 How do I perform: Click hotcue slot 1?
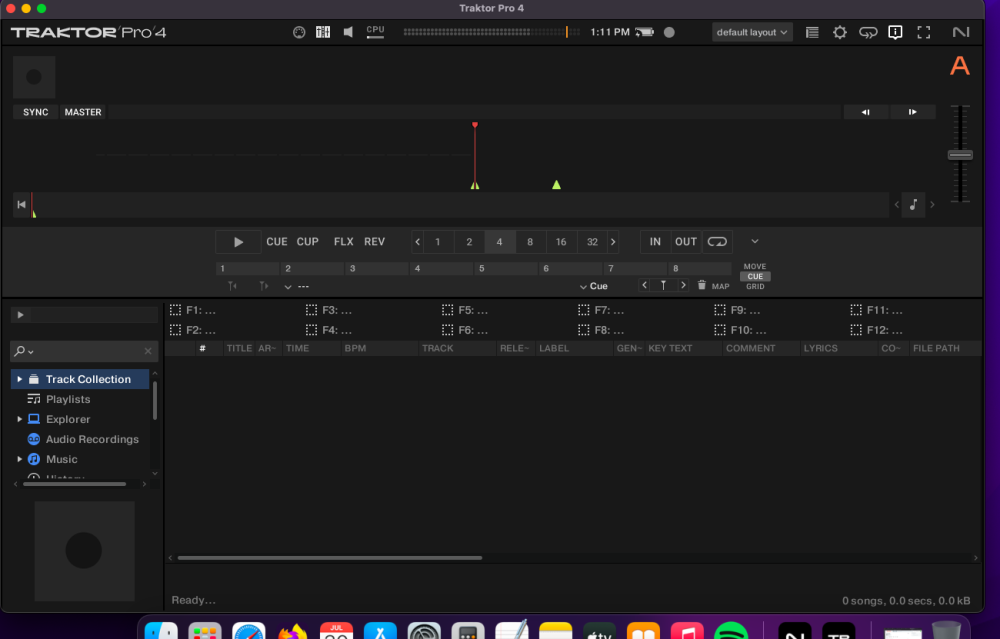pyautogui.click(x=247, y=268)
